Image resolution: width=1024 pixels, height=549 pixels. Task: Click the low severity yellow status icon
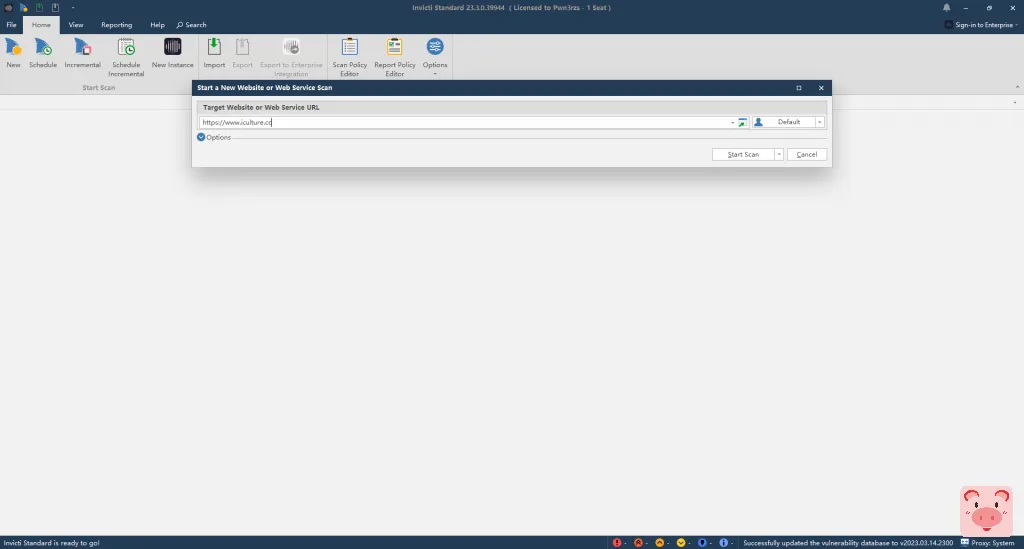click(x=681, y=542)
